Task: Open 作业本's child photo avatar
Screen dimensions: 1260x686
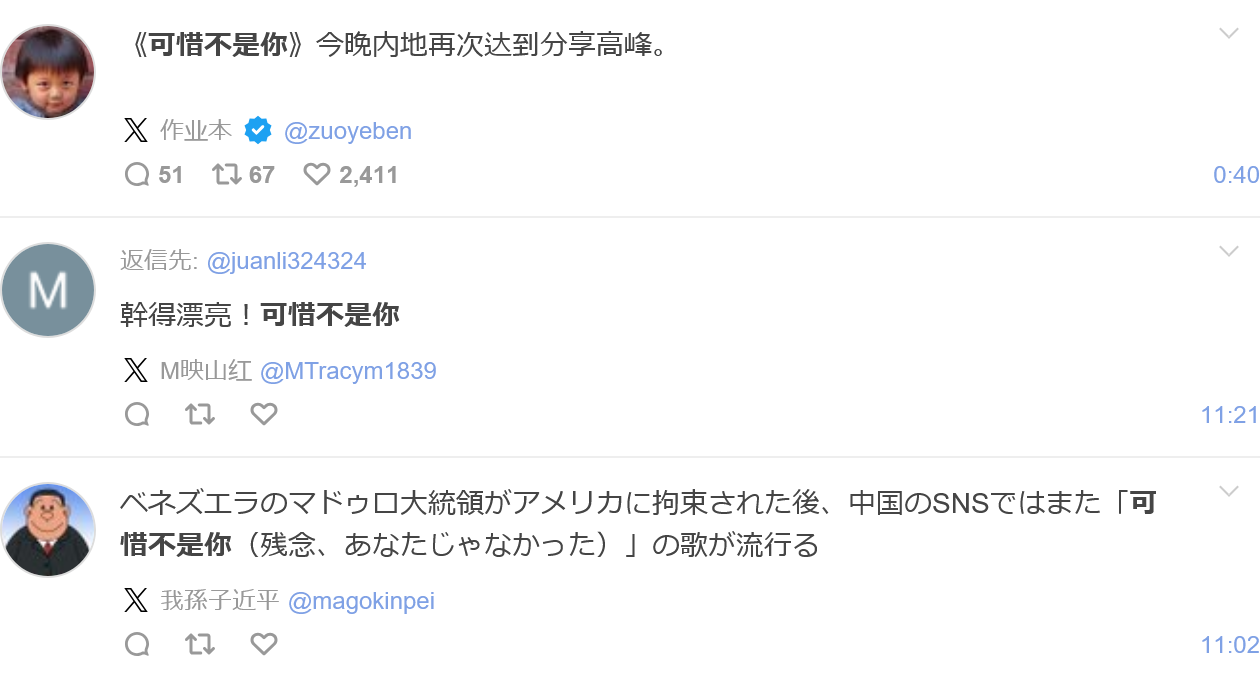Action: pyautogui.click(x=48, y=72)
